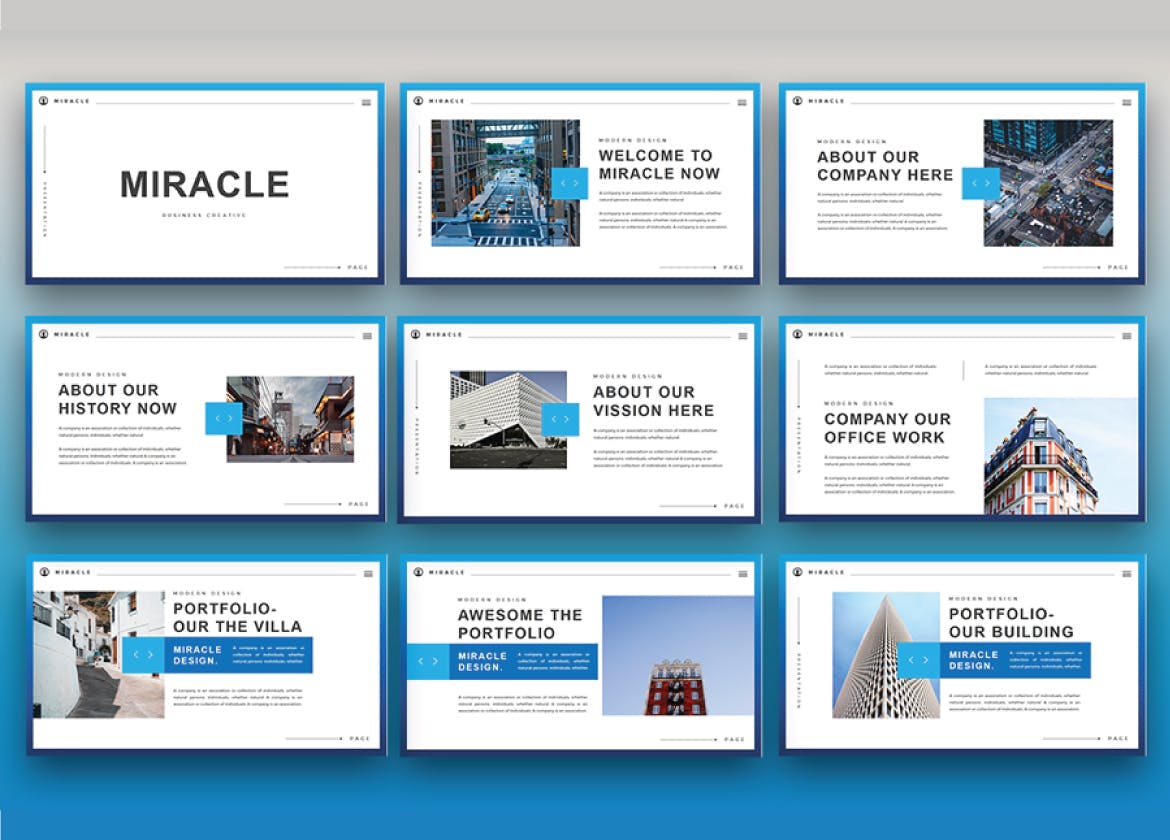Select red brick building photo on Awesome Portfolio slide
This screenshot has height=840, width=1170.
tap(678, 655)
